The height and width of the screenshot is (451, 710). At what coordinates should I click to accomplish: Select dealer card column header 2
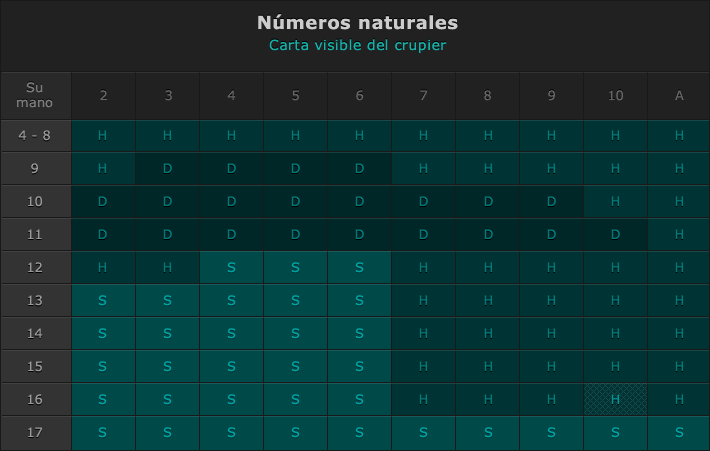click(x=103, y=96)
